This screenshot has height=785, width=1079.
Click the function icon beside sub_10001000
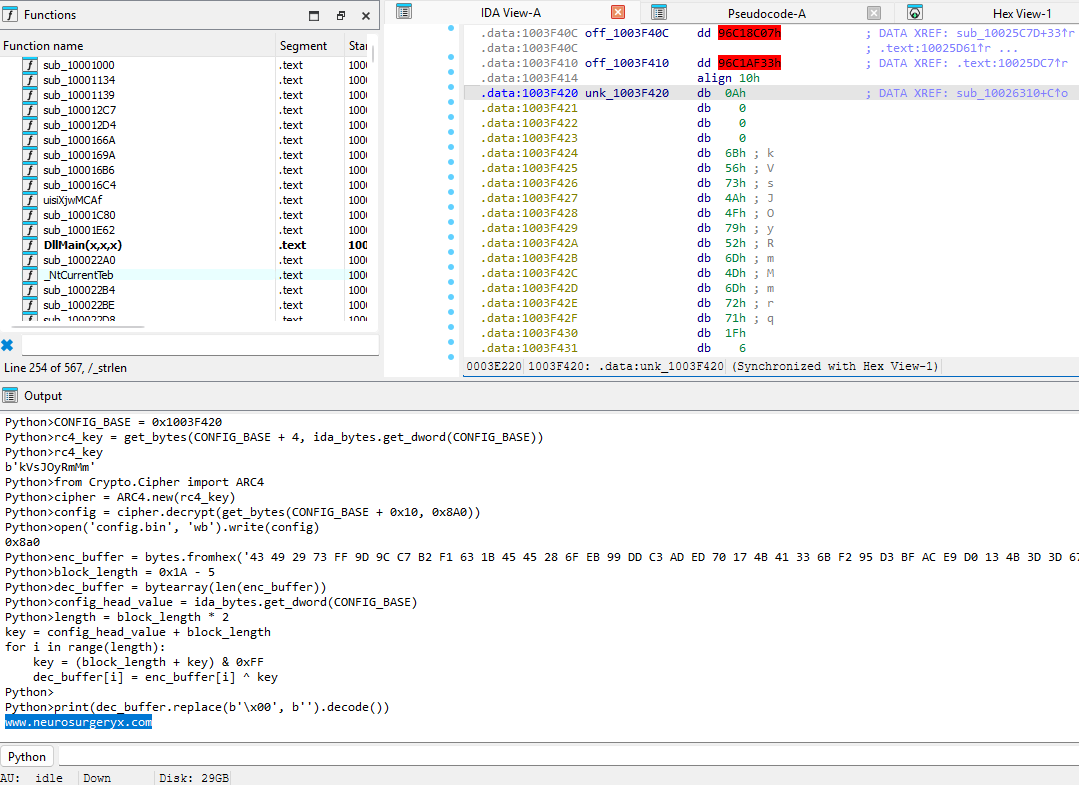30,65
